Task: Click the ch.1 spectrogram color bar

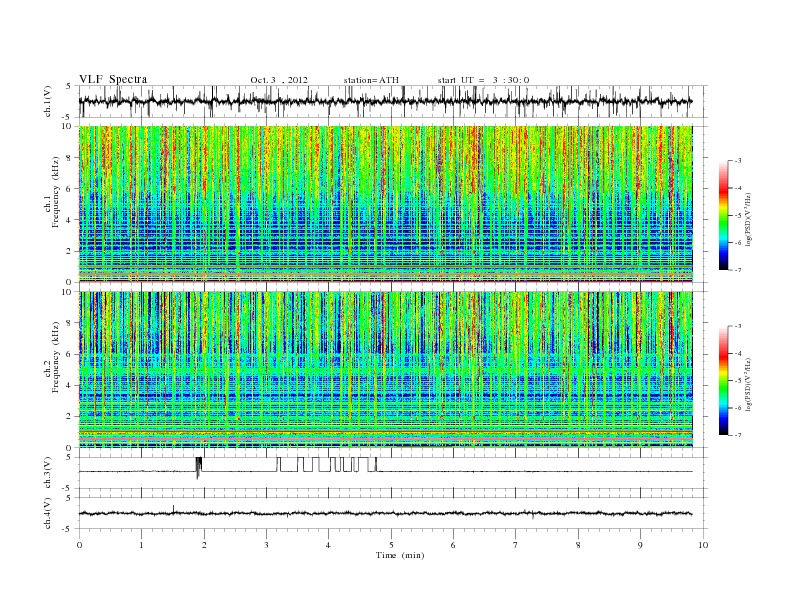Action: pos(723,216)
